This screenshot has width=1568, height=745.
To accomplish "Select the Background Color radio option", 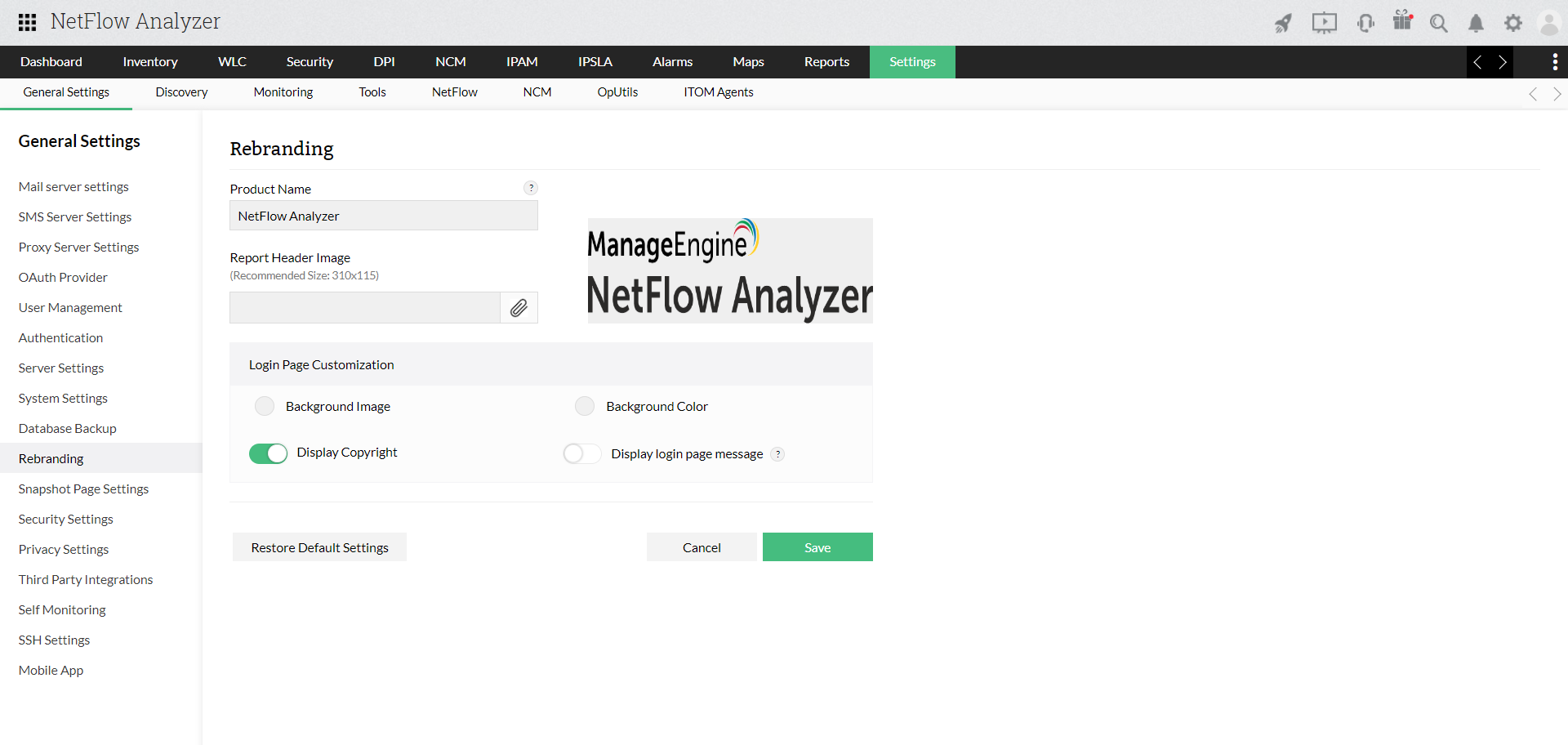I will (x=585, y=406).
